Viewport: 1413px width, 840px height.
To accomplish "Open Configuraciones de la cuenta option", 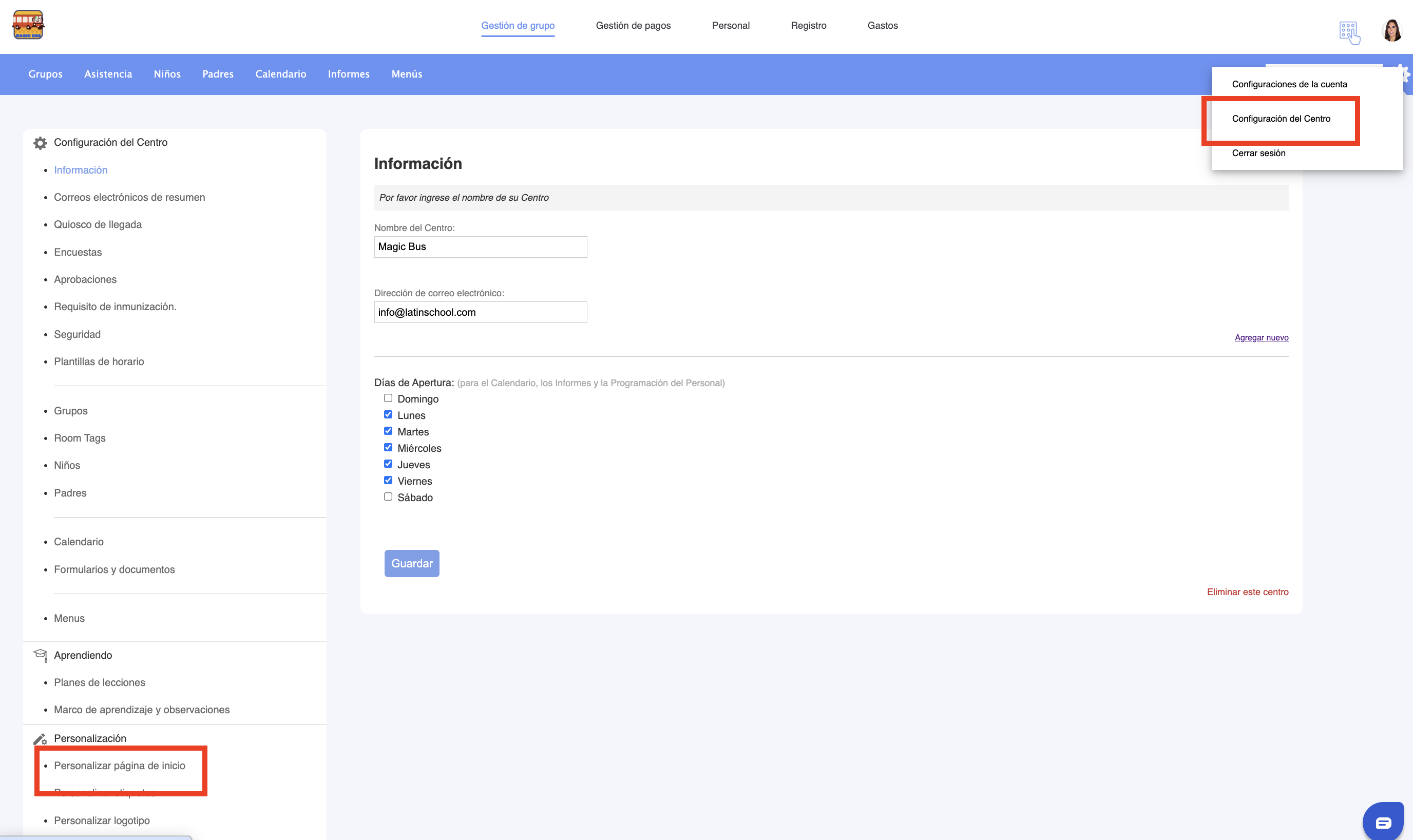I will coord(1289,84).
